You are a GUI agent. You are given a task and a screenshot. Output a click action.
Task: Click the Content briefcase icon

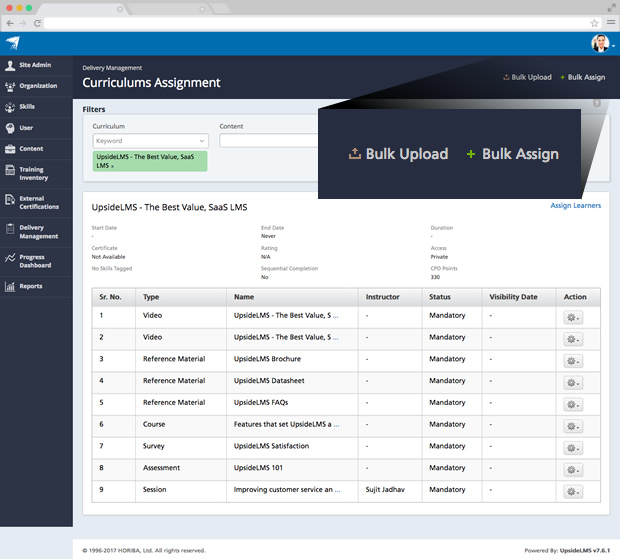tap(10, 149)
